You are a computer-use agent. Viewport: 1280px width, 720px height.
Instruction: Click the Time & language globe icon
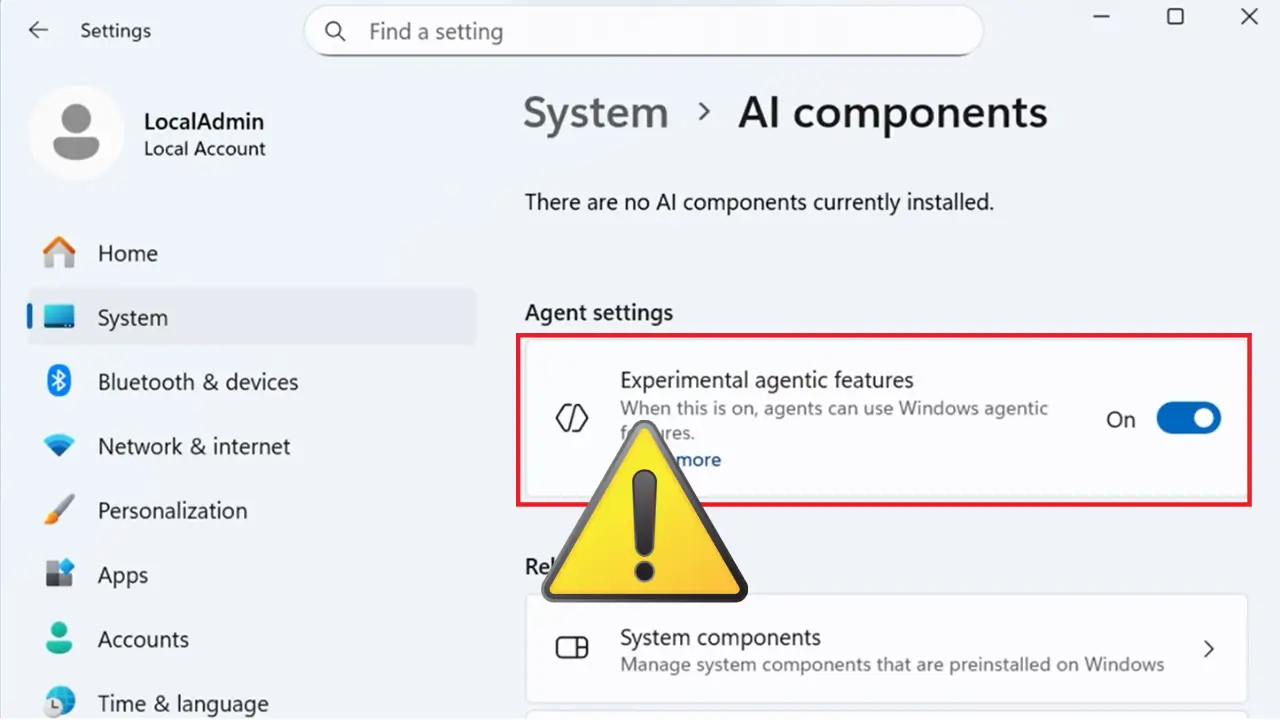(59, 702)
